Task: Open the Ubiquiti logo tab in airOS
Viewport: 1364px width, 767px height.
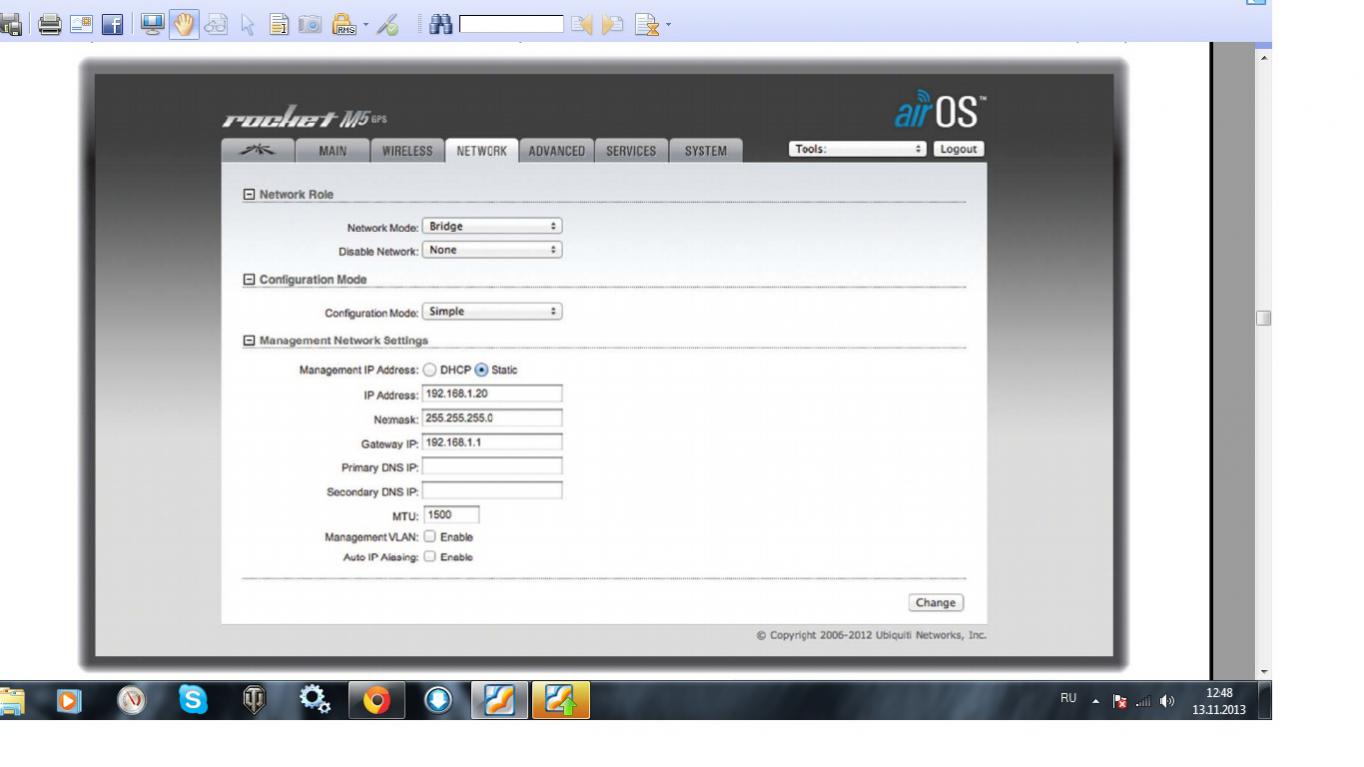Action: pyautogui.click(x=257, y=151)
